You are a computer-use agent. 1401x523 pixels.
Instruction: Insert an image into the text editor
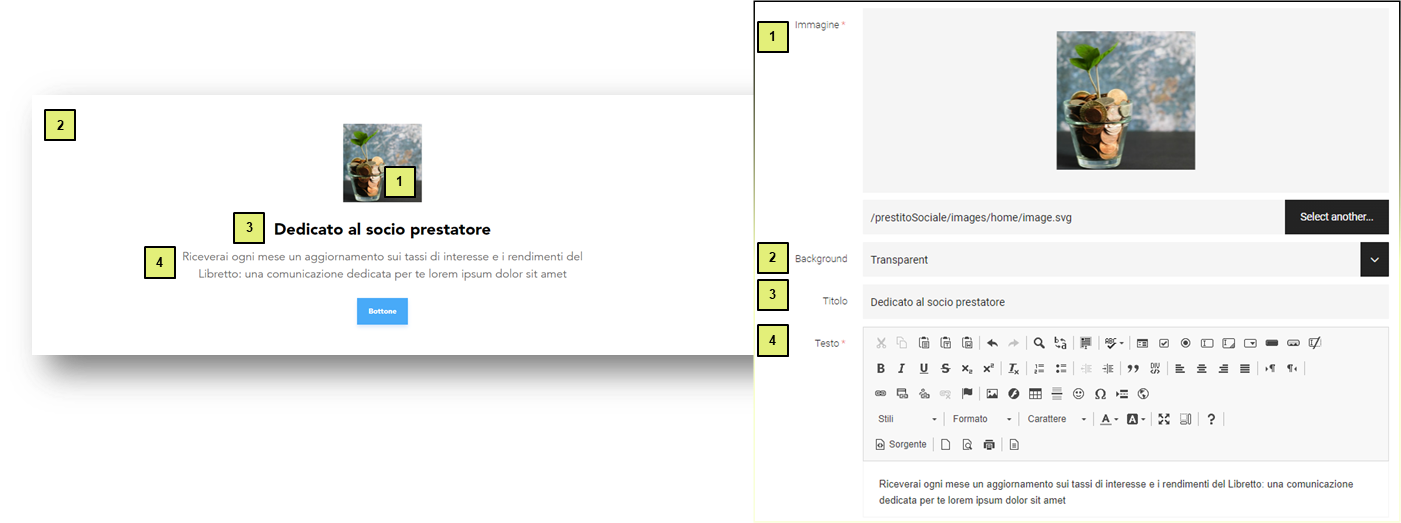992,393
